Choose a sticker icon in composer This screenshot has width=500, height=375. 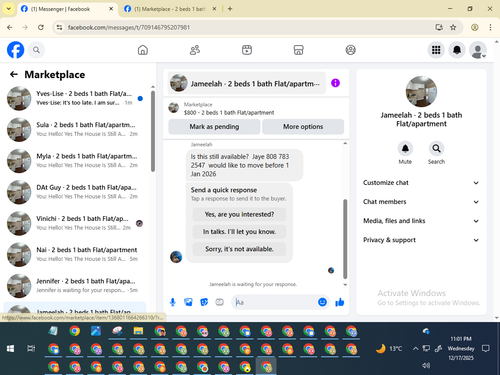[x=204, y=302]
